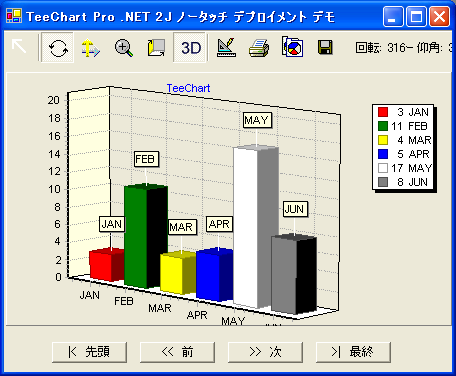Click the red JAN legend swatch
The width and height of the screenshot is (456, 376).
tap(383, 112)
